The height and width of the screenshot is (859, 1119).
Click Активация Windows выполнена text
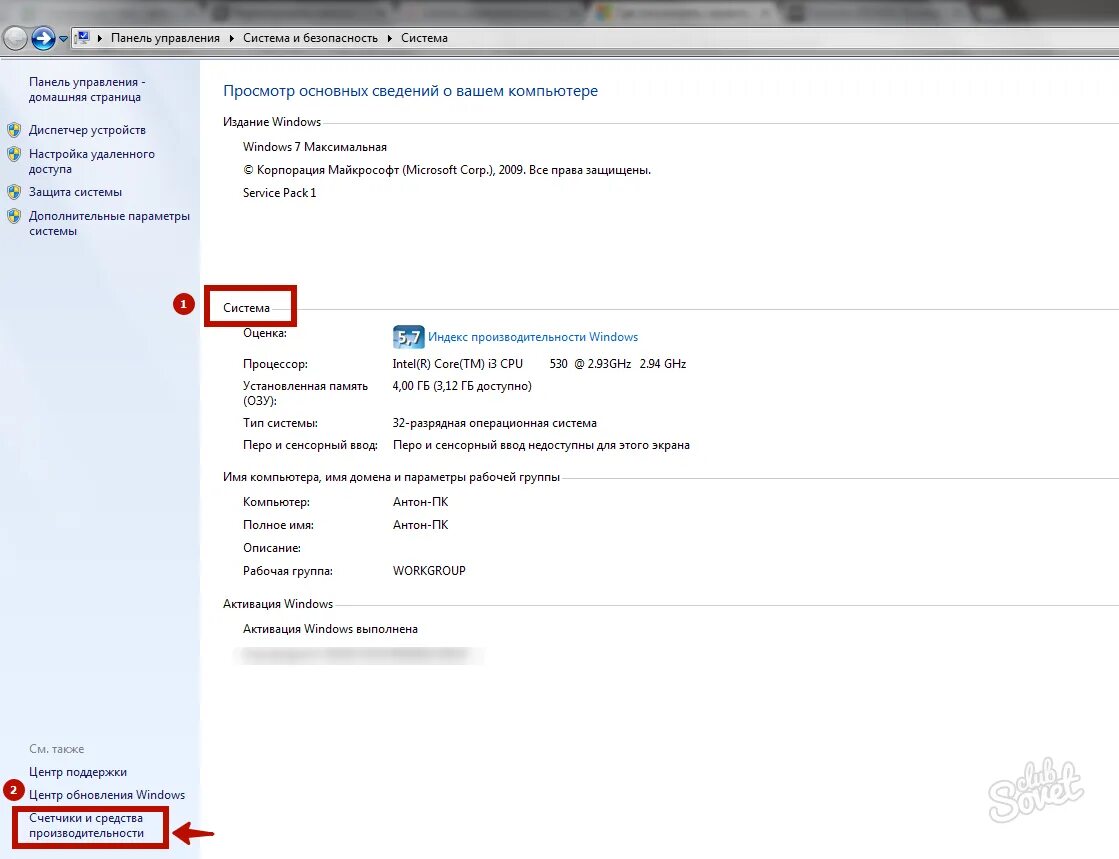click(330, 629)
